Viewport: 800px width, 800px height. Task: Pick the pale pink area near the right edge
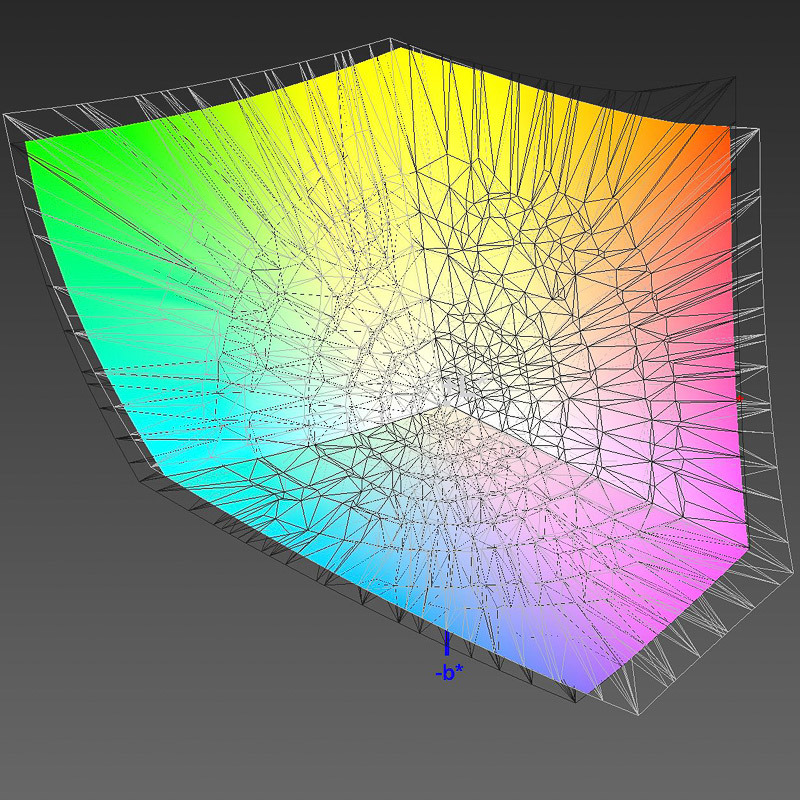[690, 400]
